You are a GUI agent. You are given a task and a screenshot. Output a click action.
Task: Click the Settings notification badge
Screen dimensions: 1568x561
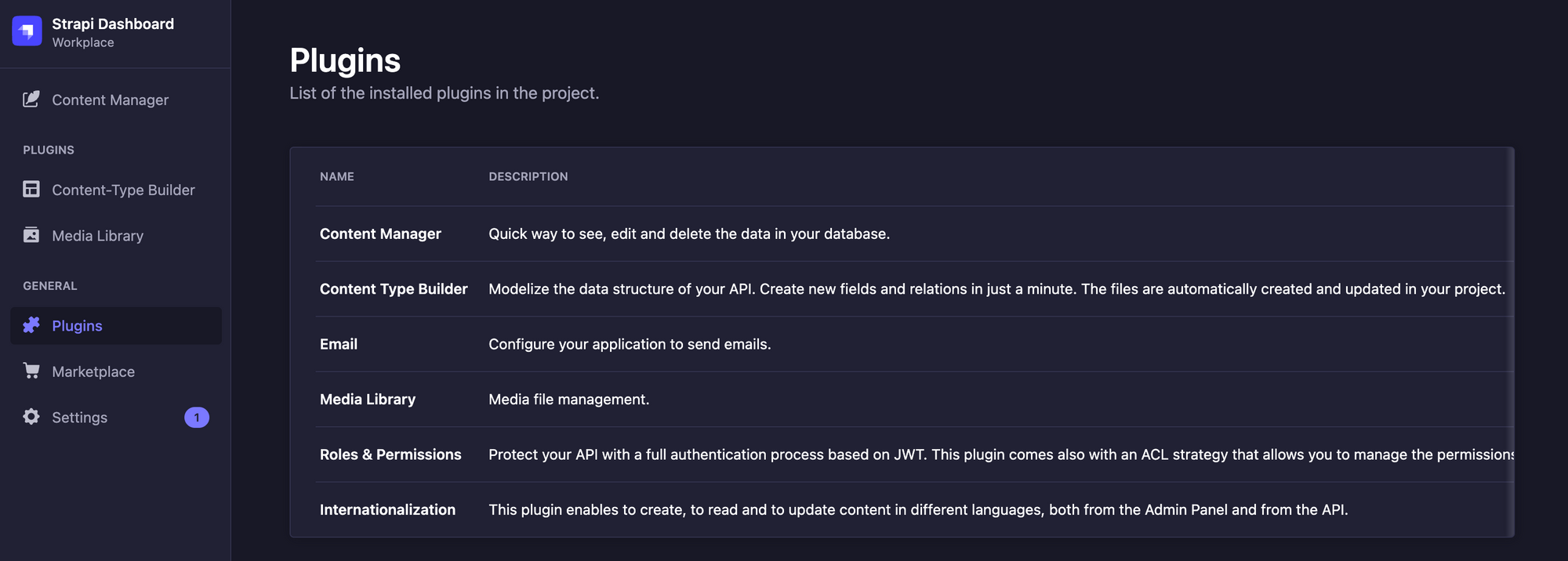197,418
